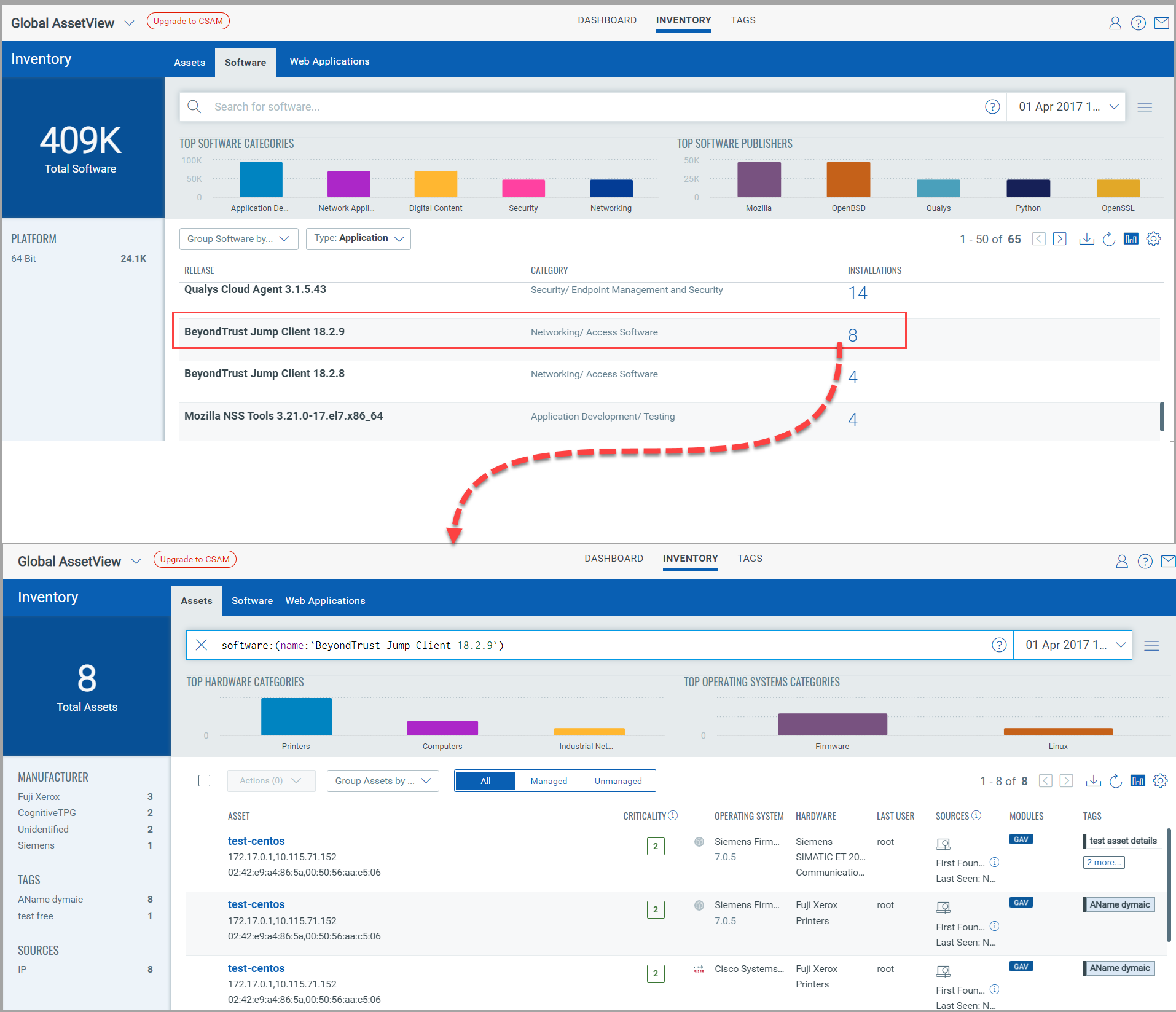Toggle charts icon in software list toolbar

1131,239
